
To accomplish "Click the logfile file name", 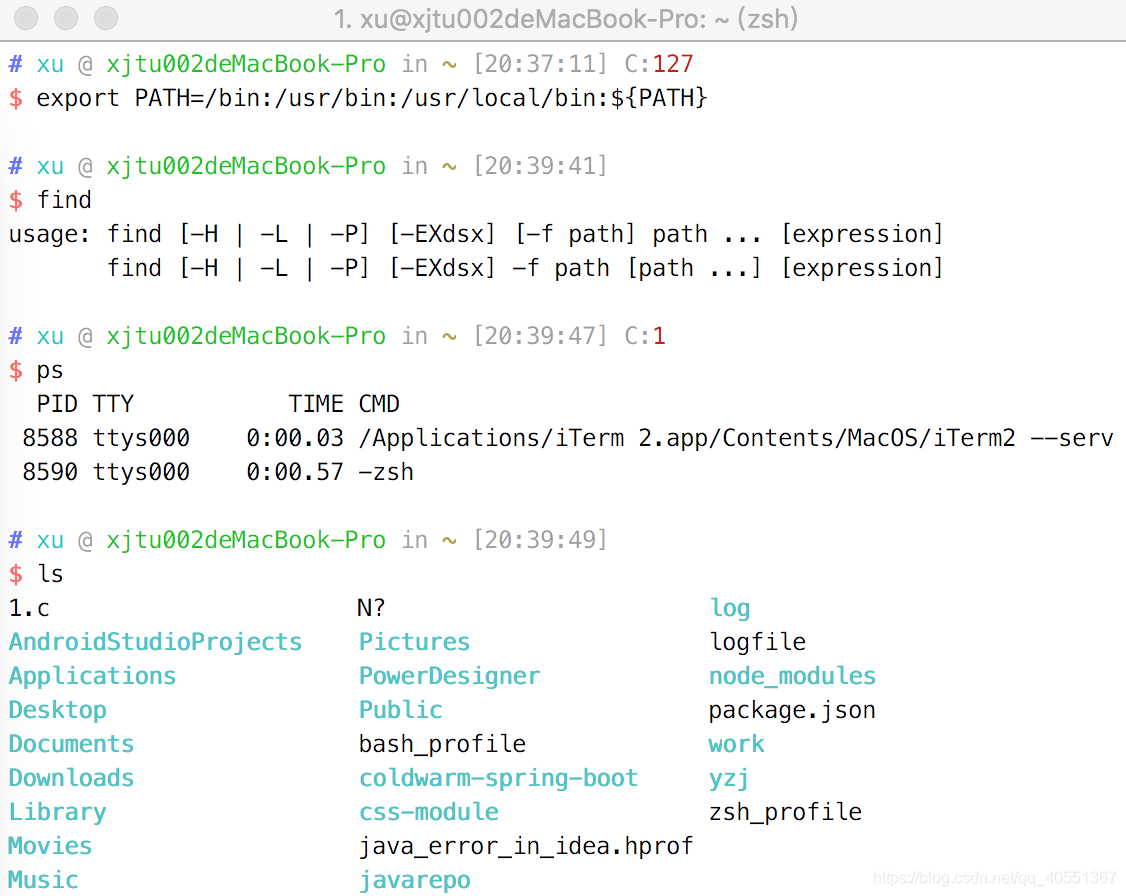I will click(x=758, y=642).
